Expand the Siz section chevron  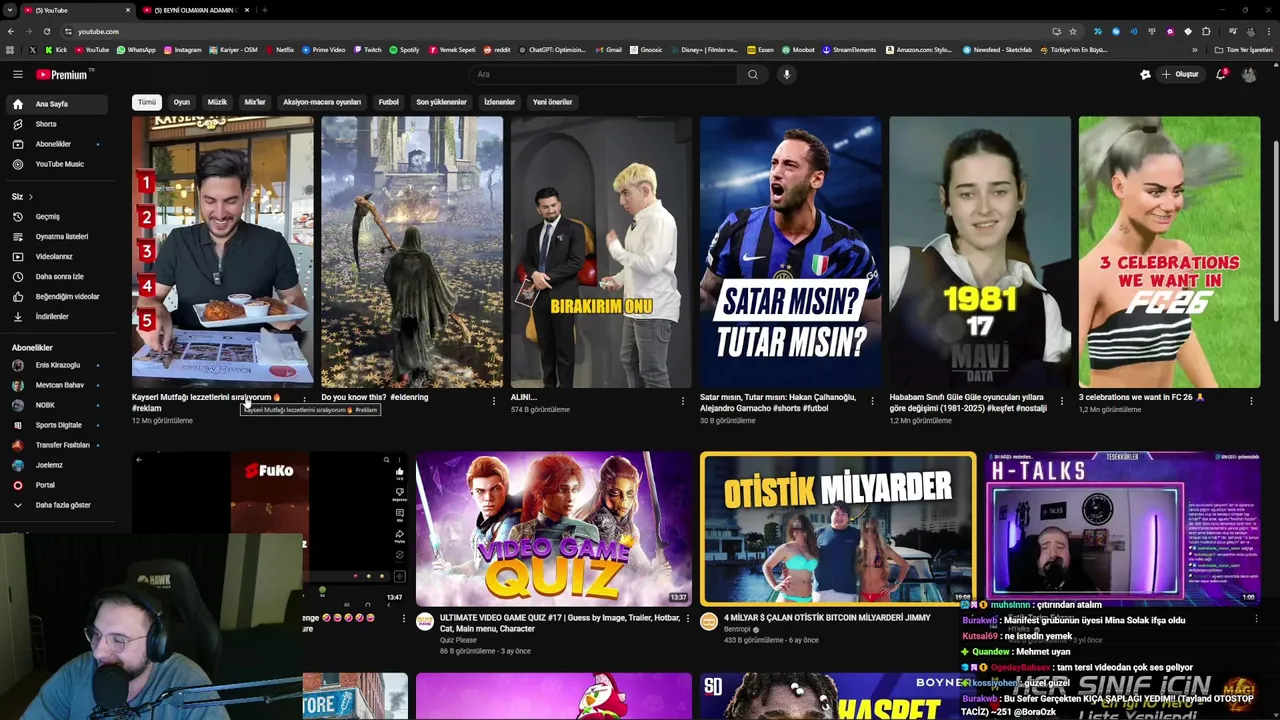click(30, 197)
